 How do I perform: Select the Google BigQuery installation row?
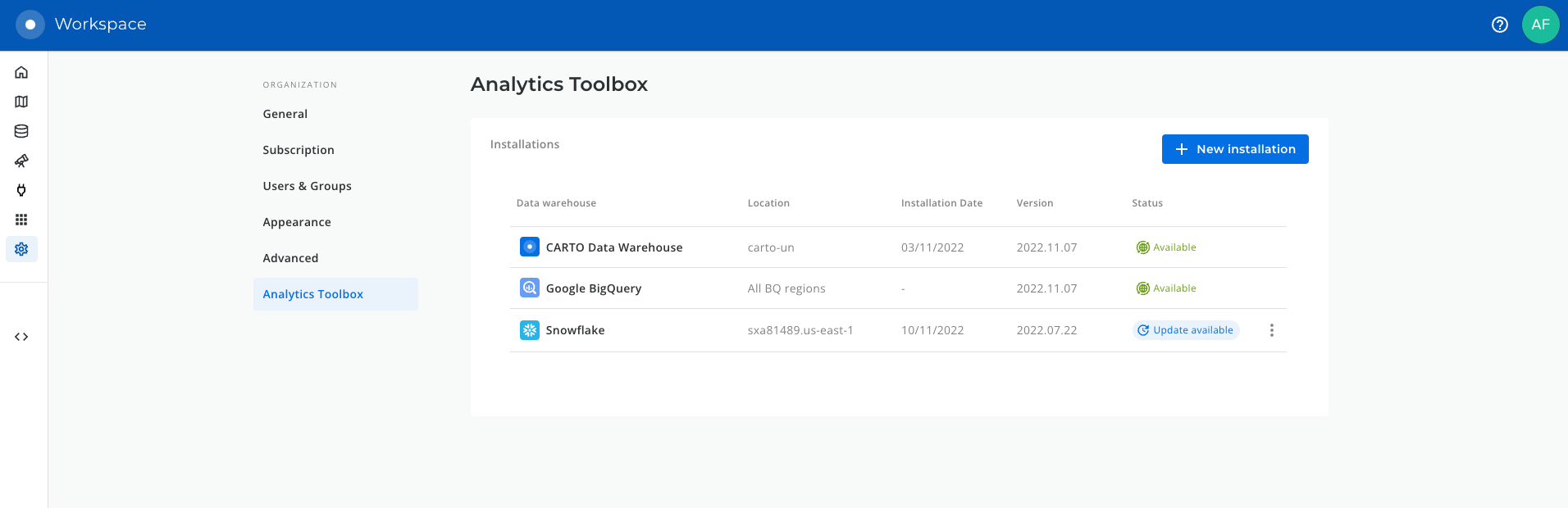pyautogui.click(x=594, y=288)
